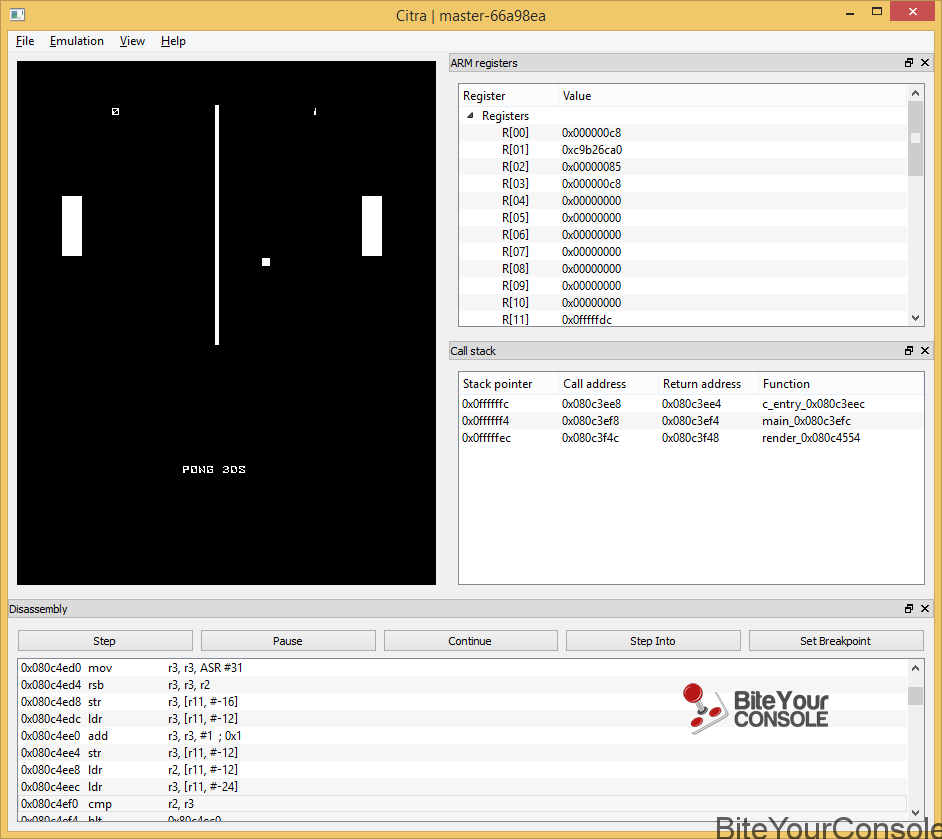Collapse the Registers tree node
The height and width of the screenshot is (839, 942).
tap(470, 115)
